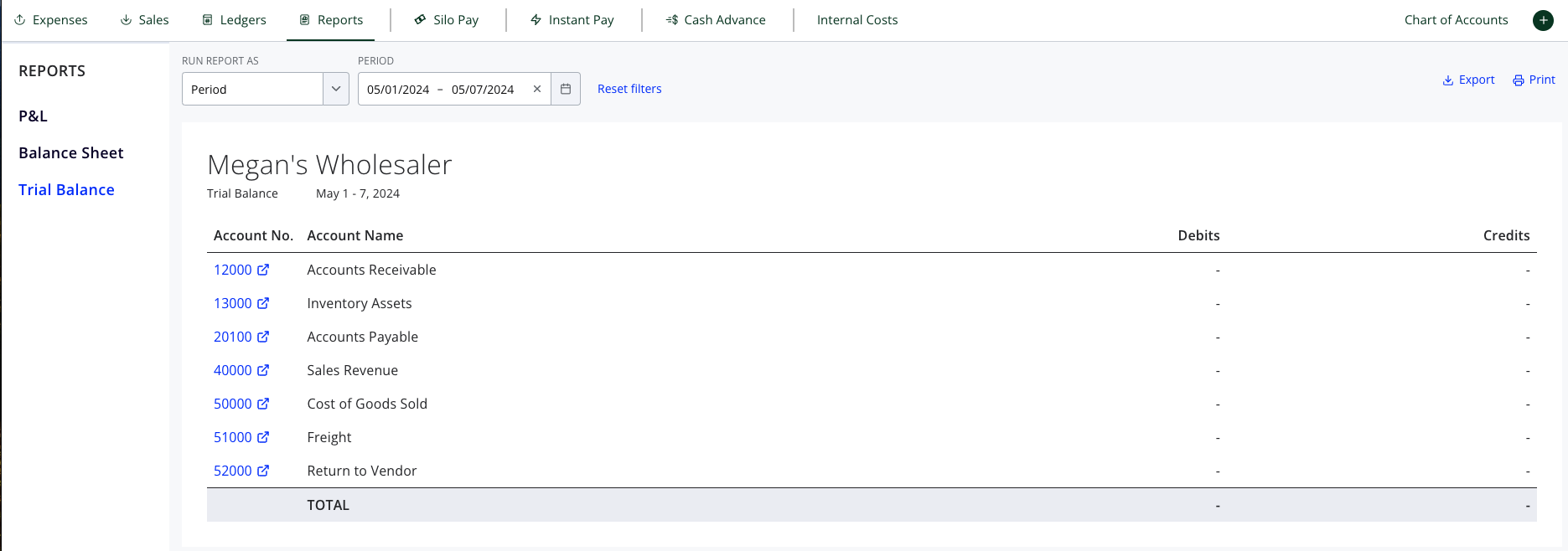Viewport: 1568px width, 551px height.
Task: Open external link icon for account 12000
Action: click(x=263, y=270)
